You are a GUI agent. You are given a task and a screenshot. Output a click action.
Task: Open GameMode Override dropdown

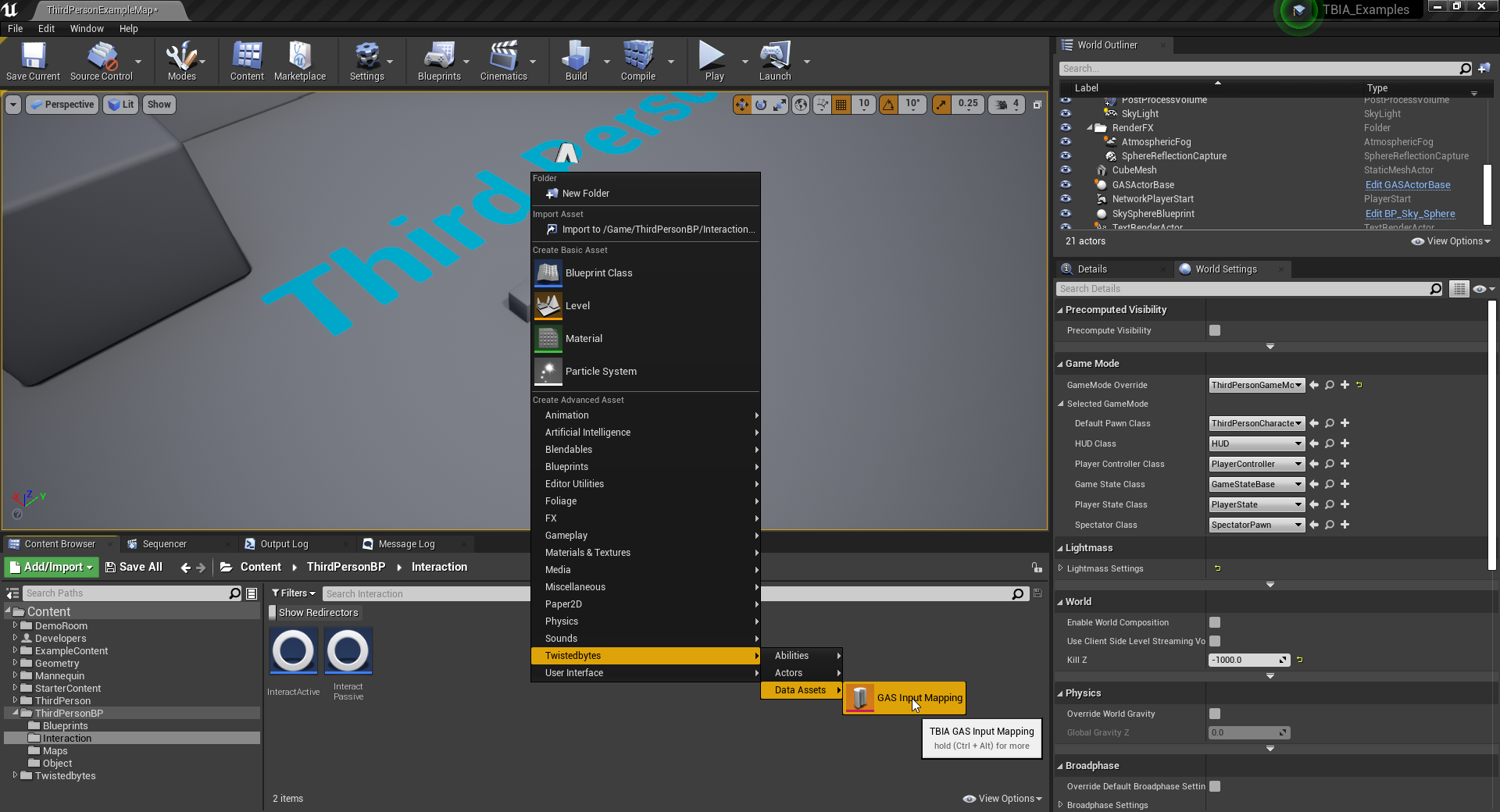1256,385
